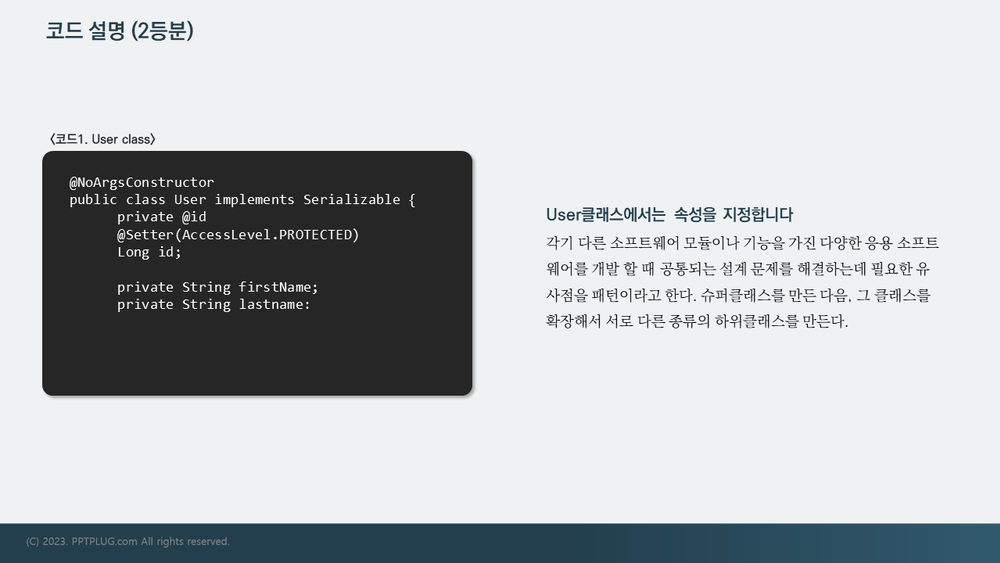Click the opening brace after Serializable
The image size is (1000, 563).
(412, 200)
